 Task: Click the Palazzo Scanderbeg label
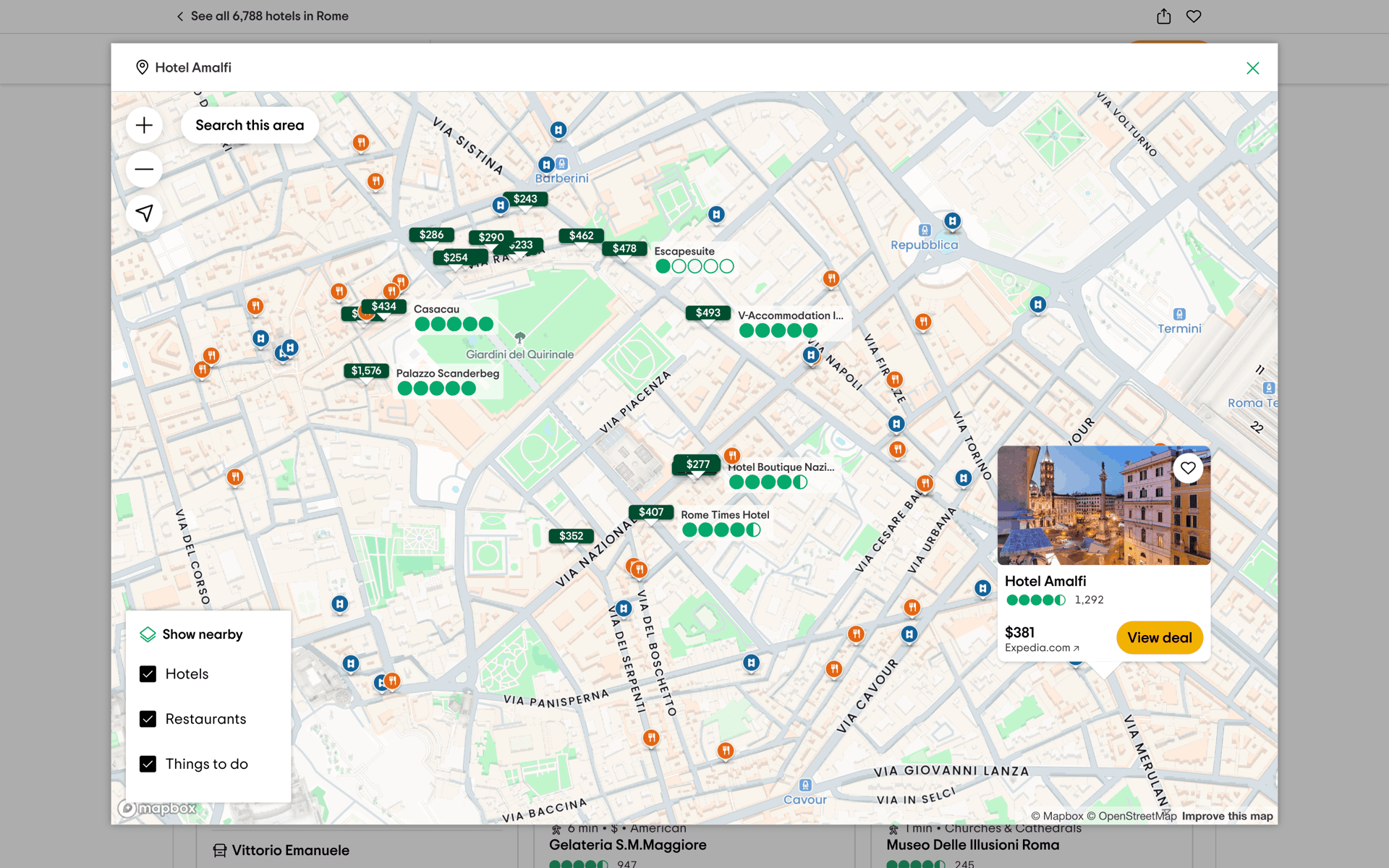[448, 374]
